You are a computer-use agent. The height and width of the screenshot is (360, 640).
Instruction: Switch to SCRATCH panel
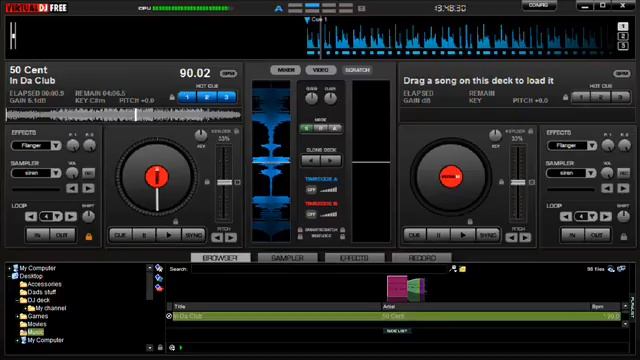click(357, 70)
